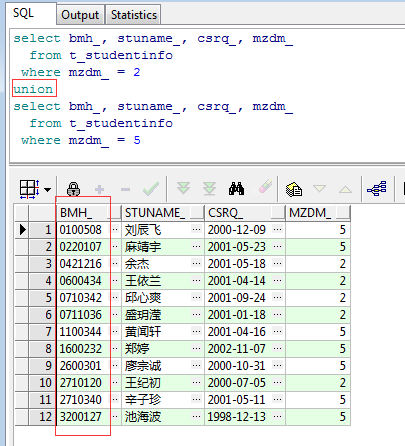Select row number 6 header
This screenshot has width=405, height=446.
(x=43, y=315)
